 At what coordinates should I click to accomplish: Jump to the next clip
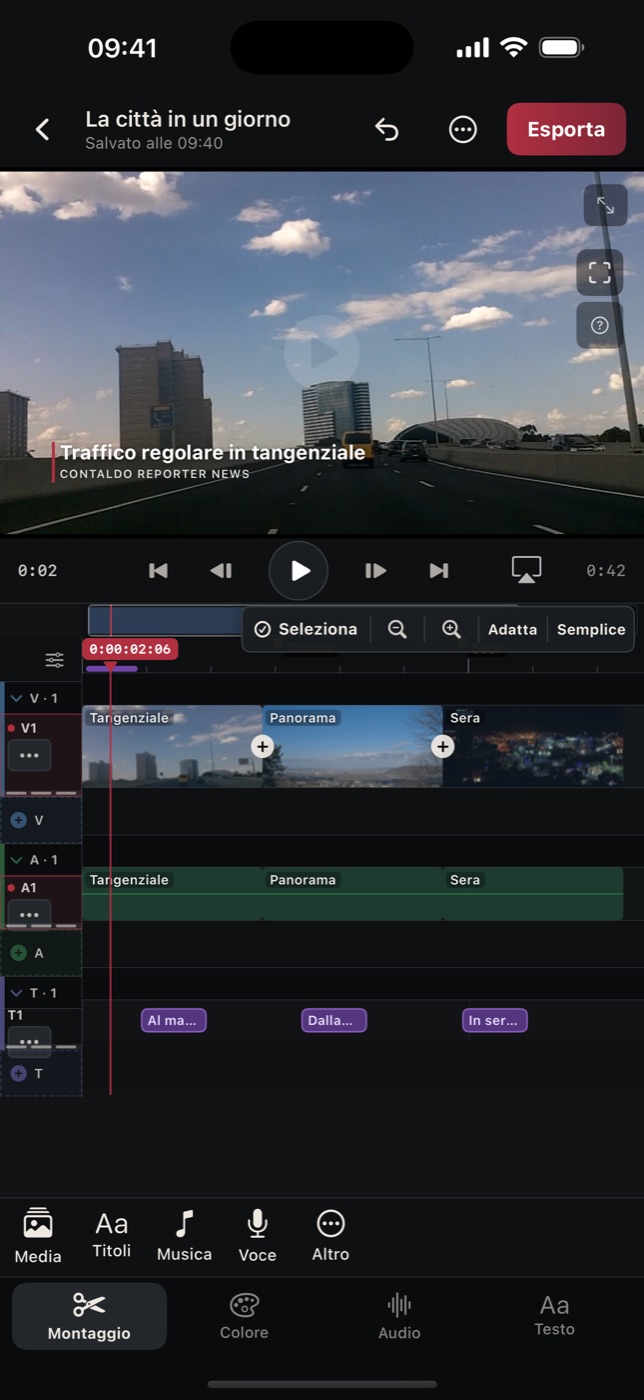click(x=439, y=570)
